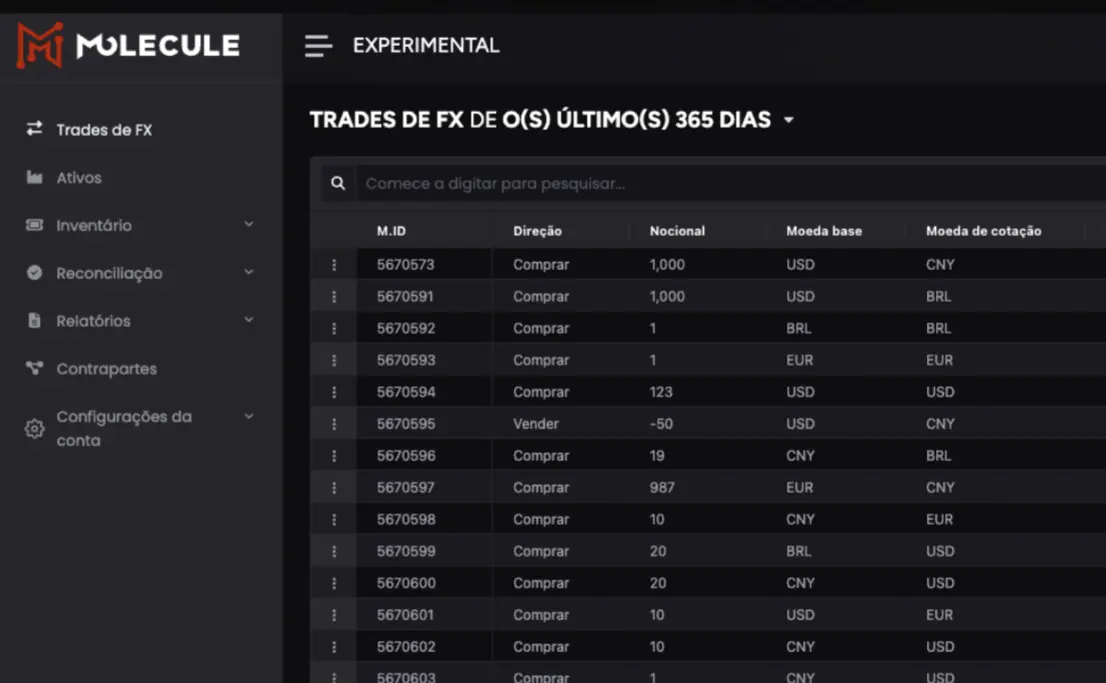Open row menu for trade 5670595
Image resolution: width=1106 pixels, height=683 pixels.
334,424
